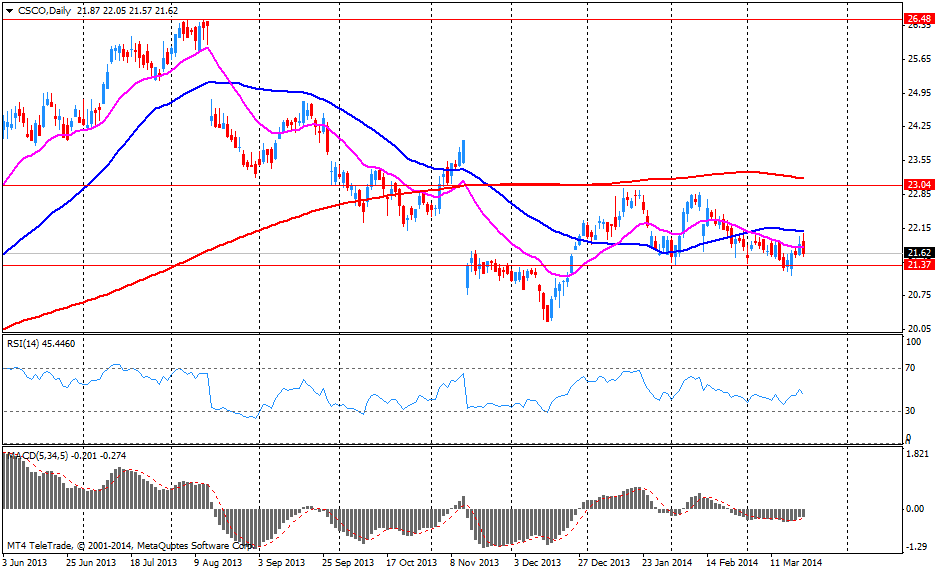Click the 3 Sep 2013 date label
942x571 pixels.
(282, 563)
